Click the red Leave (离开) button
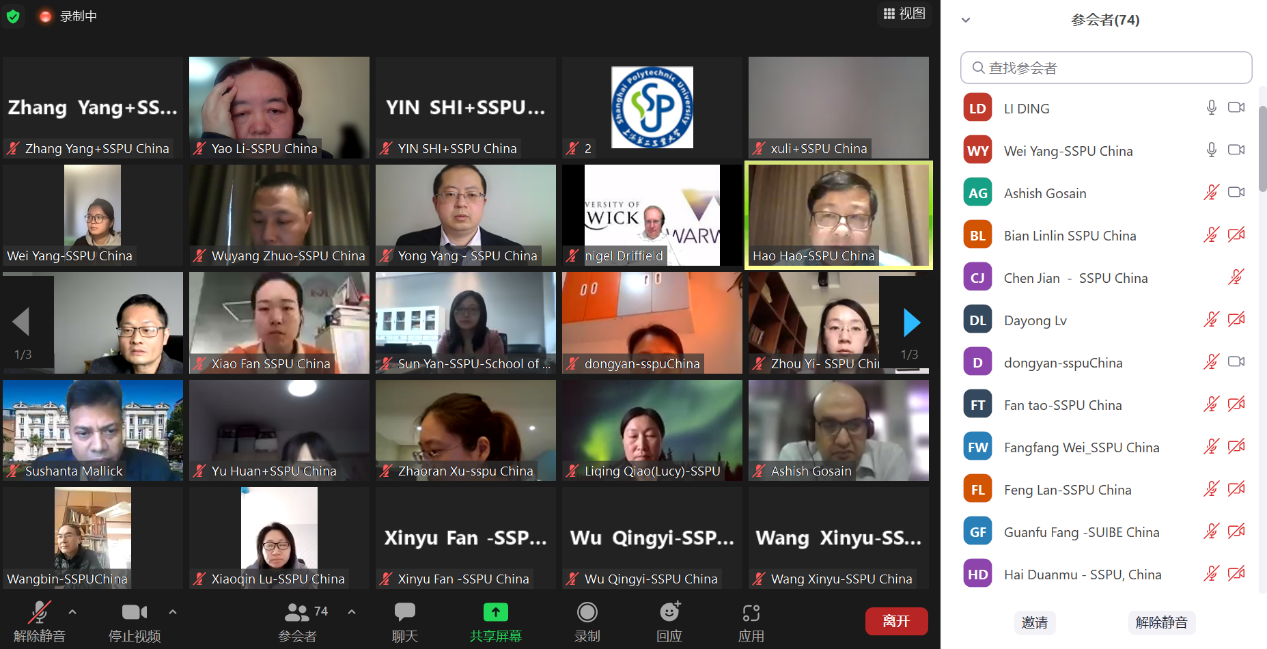Viewport: 1267px width, 649px height. click(896, 621)
